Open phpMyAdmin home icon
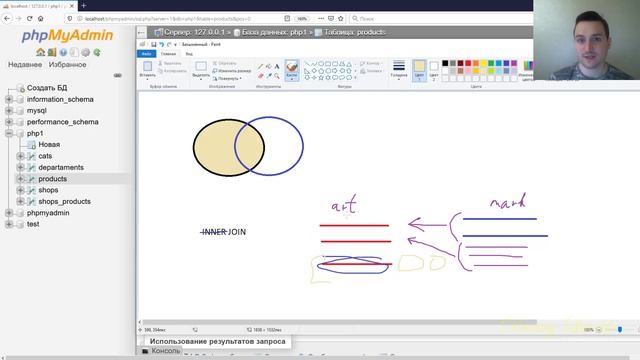 tap(40, 52)
